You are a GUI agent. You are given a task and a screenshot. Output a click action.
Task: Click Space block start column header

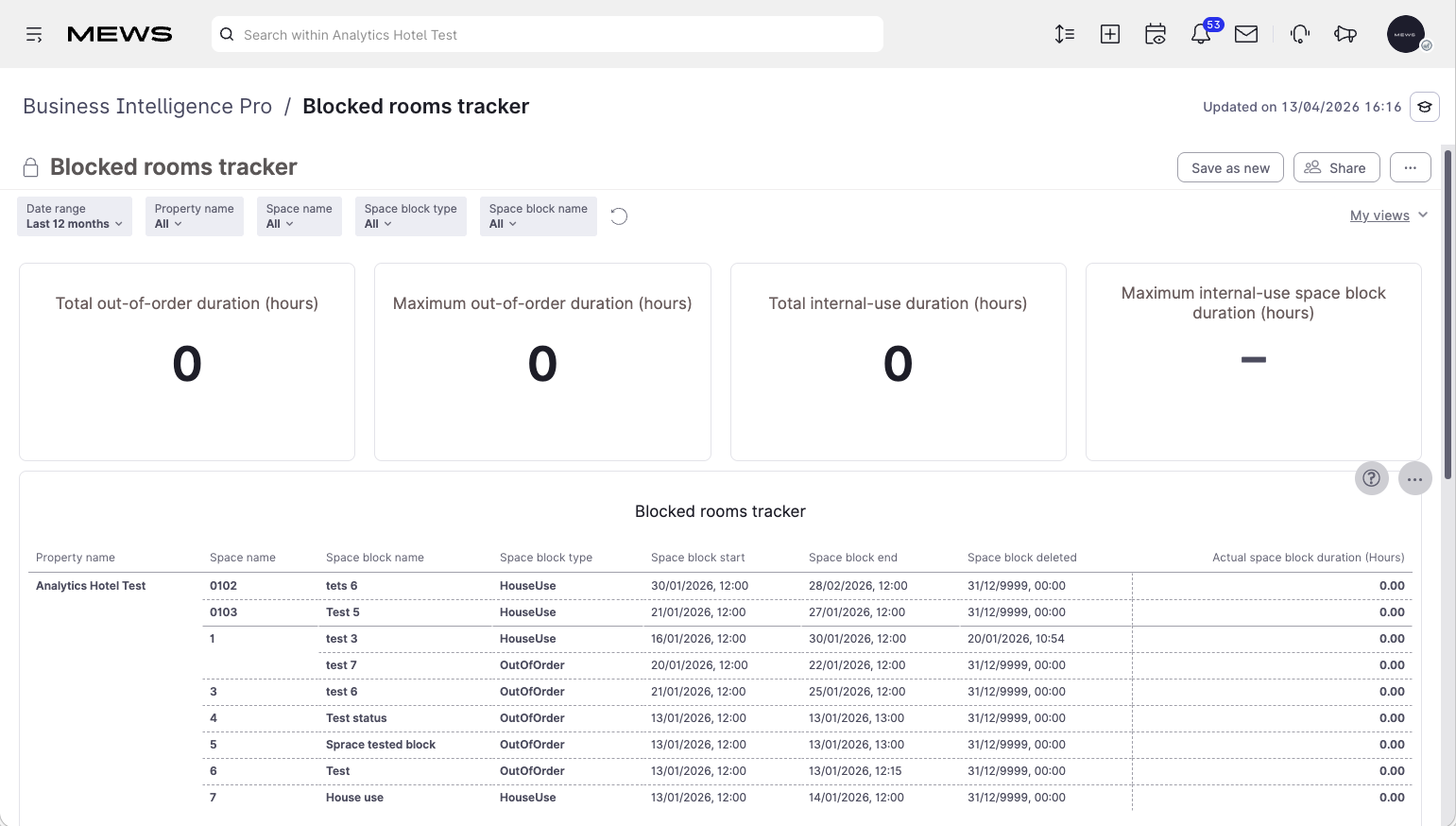coord(698,558)
